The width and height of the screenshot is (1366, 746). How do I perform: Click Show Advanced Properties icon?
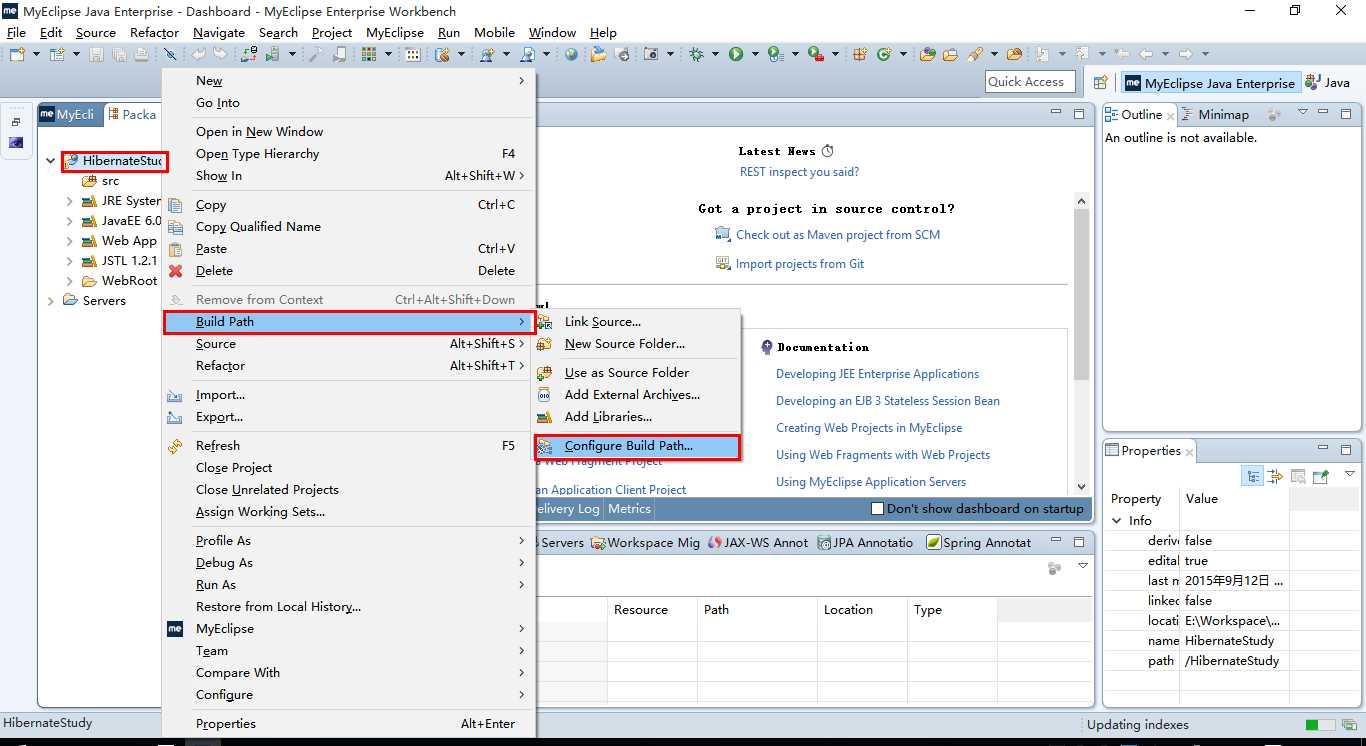(x=1275, y=476)
